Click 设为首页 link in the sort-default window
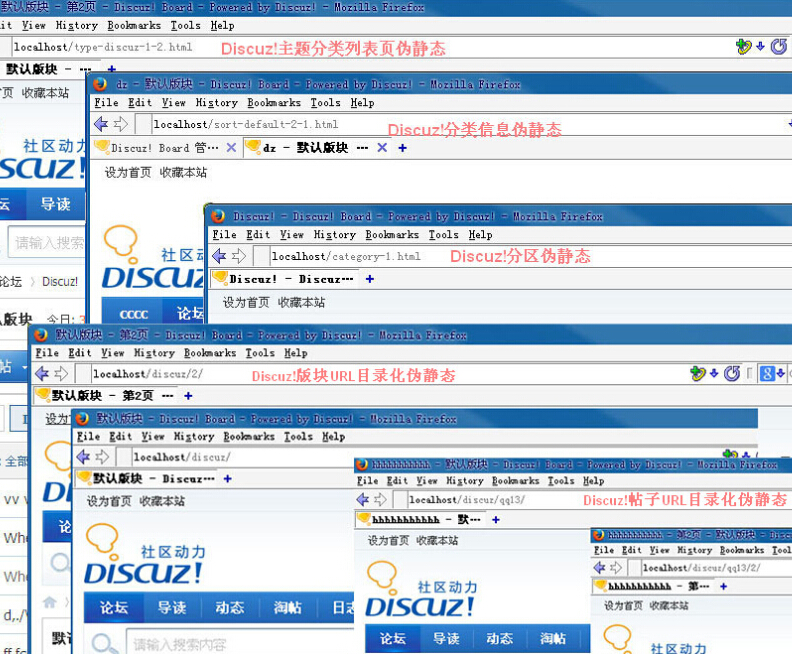This screenshot has height=654, width=792. [128, 173]
